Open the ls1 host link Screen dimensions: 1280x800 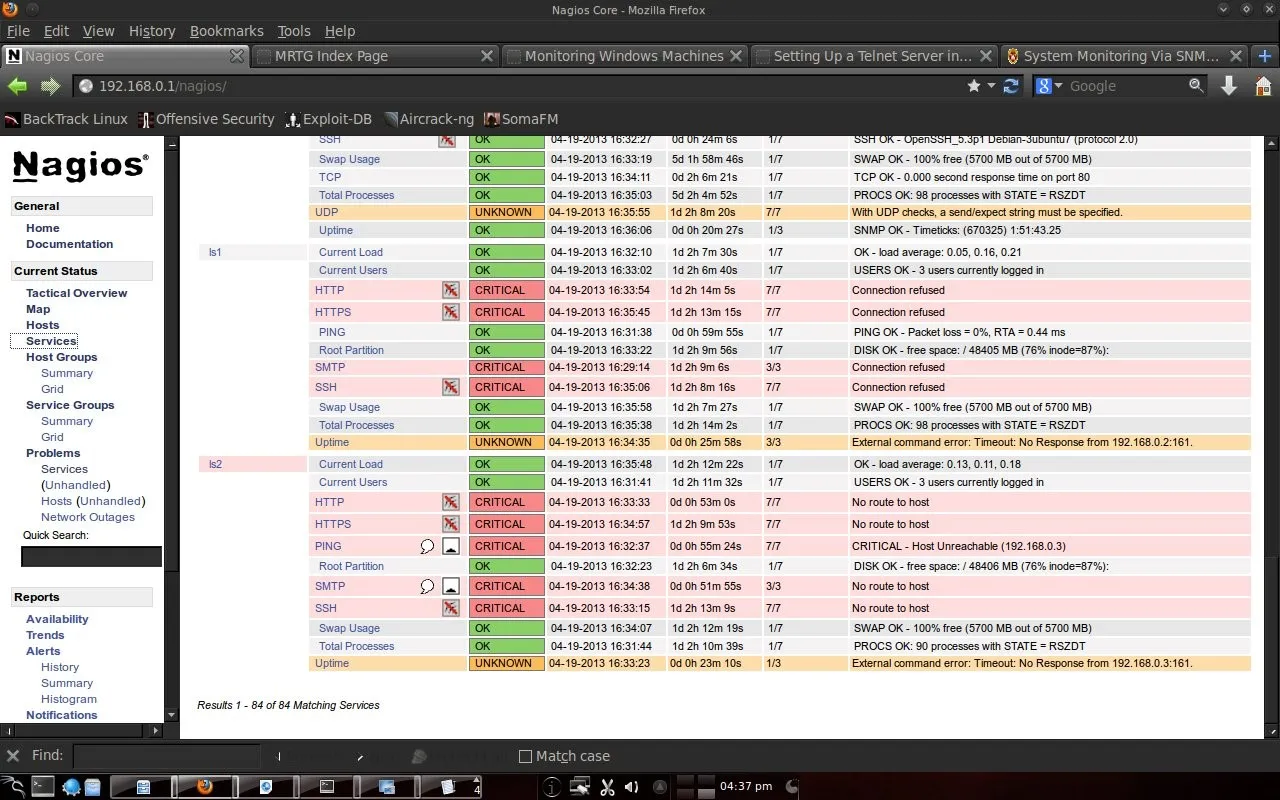[215, 252]
